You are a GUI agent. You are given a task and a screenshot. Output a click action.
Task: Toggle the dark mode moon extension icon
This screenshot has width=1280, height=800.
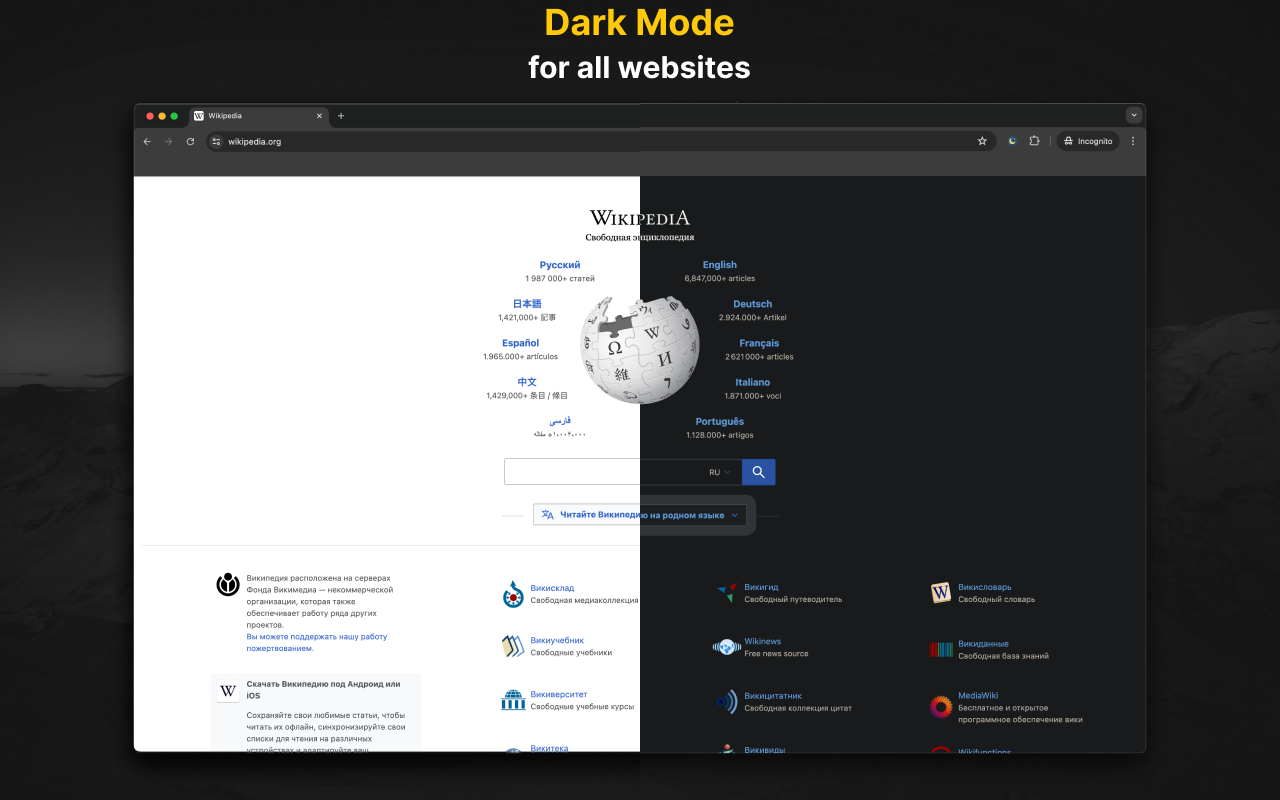[x=1012, y=141]
